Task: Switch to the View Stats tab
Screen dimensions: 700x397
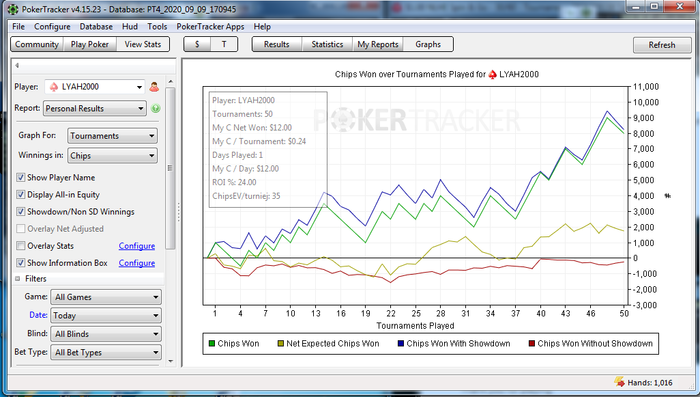Action: [x=143, y=44]
